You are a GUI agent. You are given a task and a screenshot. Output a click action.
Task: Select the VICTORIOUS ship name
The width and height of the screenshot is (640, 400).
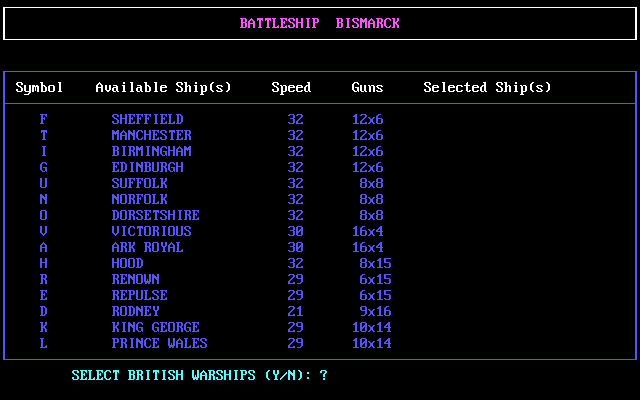pyautogui.click(x=151, y=231)
